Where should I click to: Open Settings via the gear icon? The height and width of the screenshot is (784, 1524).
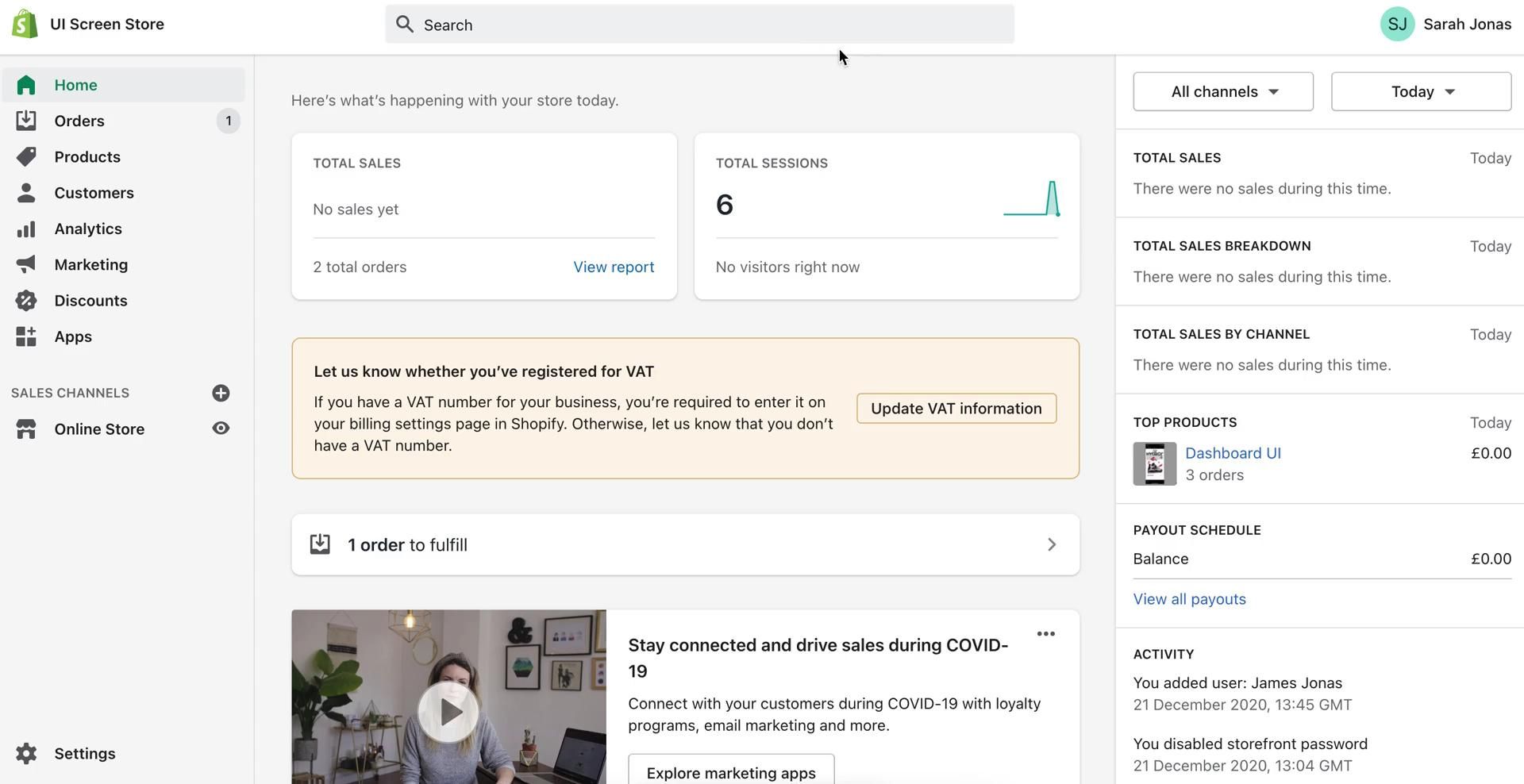point(26,754)
